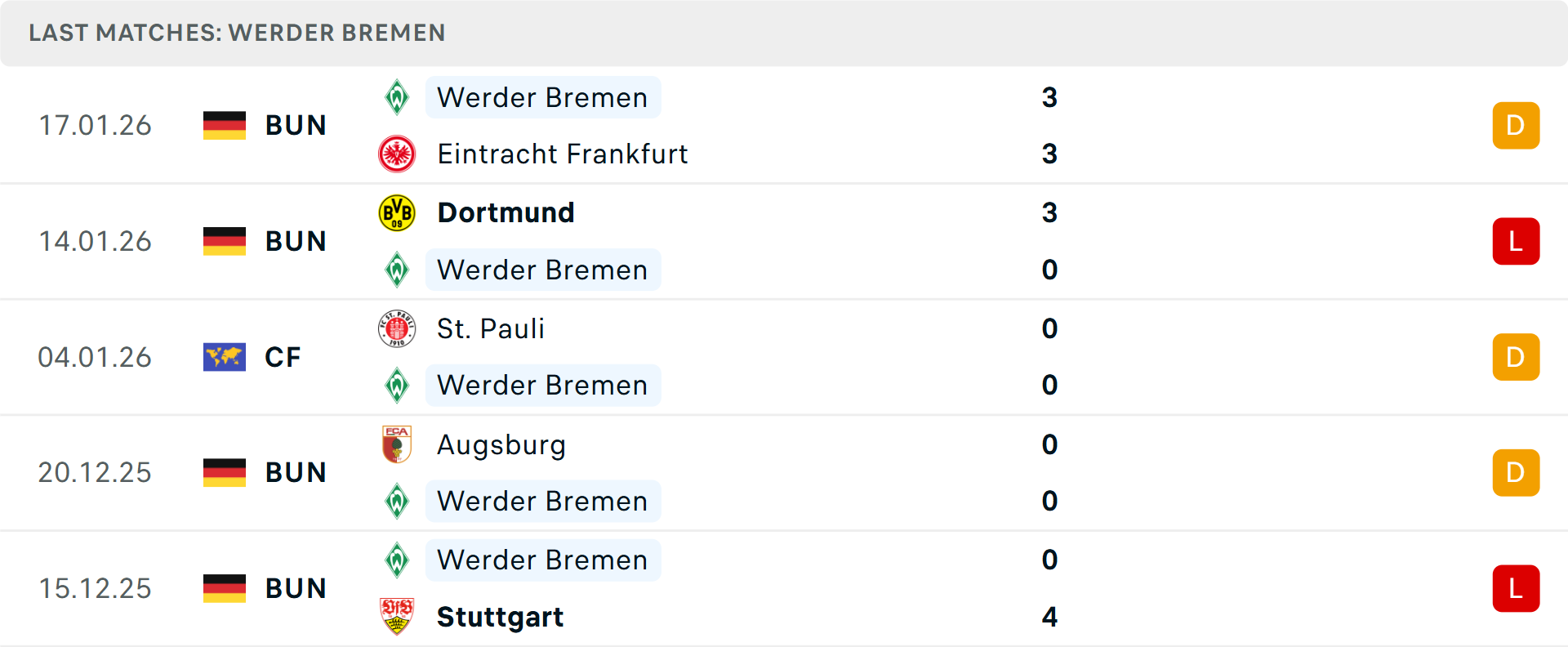Open the Eintracht Frankfurt team link

562,154
